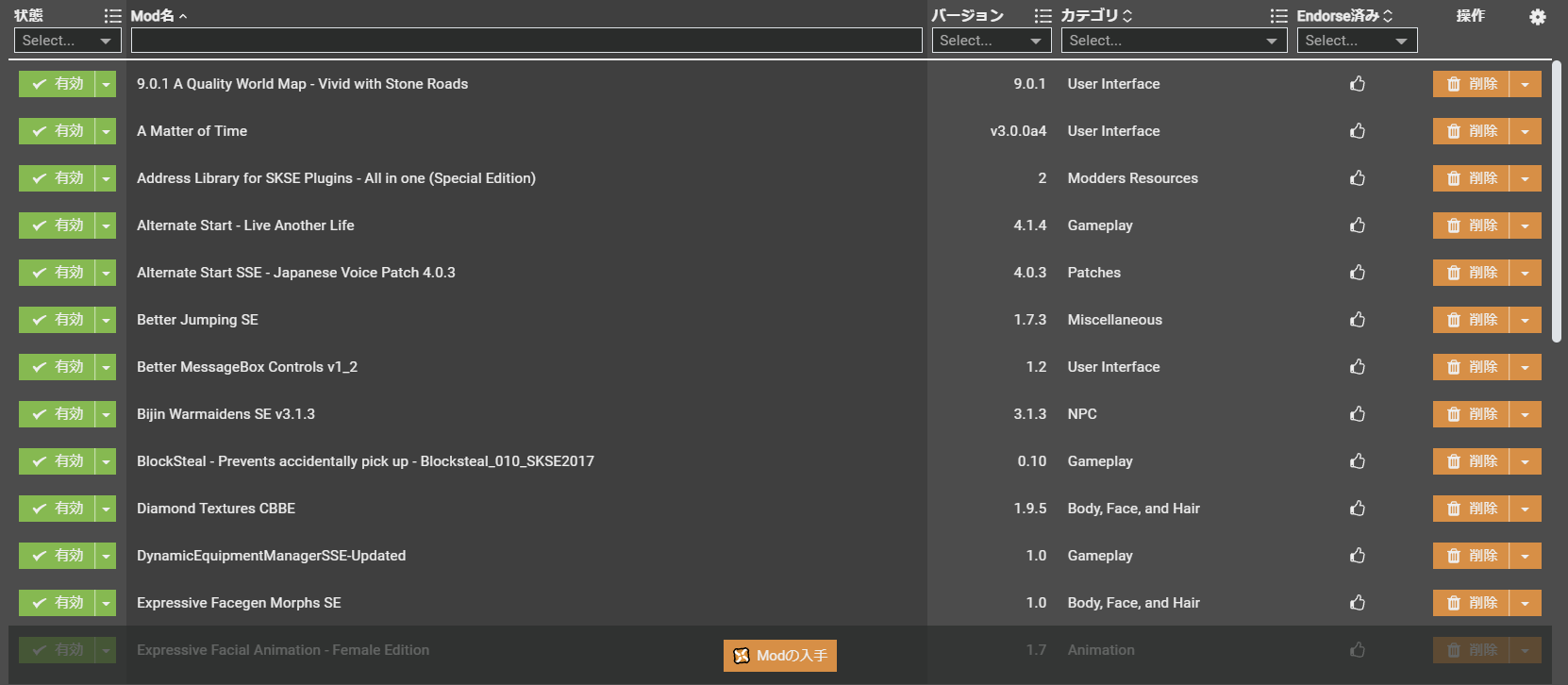Expand state dropdown arrow for Expressive Facegen Morphs
1568x685 pixels.
coord(106,603)
